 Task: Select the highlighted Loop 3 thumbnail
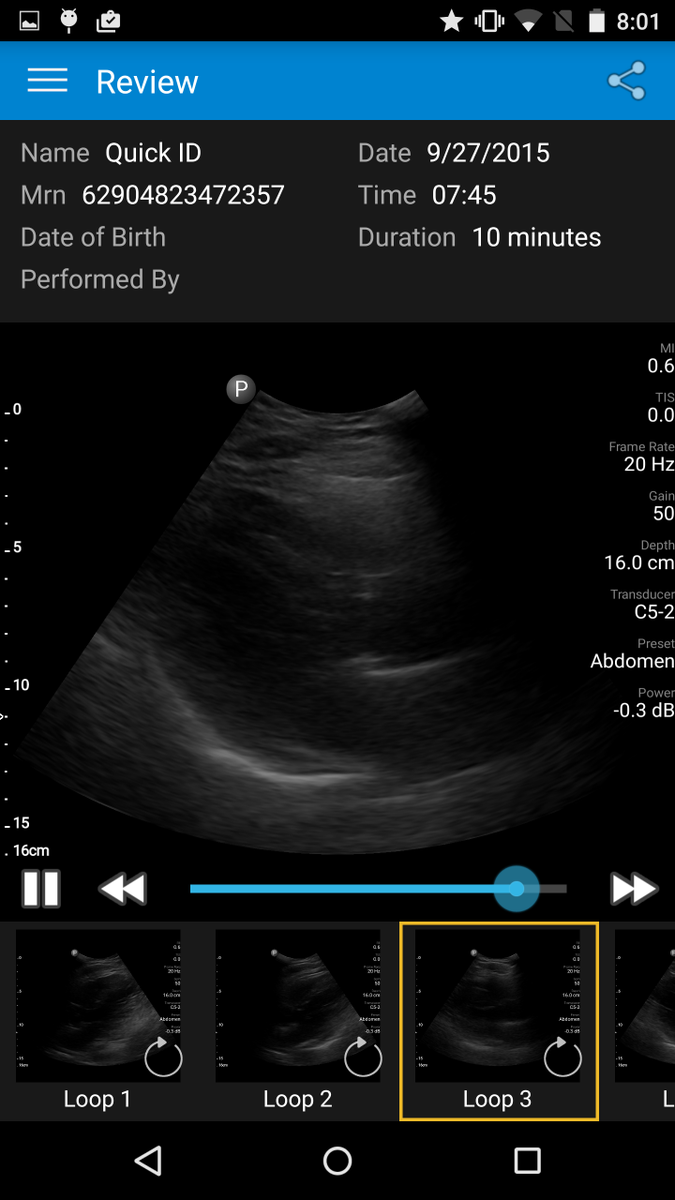pyautogui.click(x=499, y=1021)
